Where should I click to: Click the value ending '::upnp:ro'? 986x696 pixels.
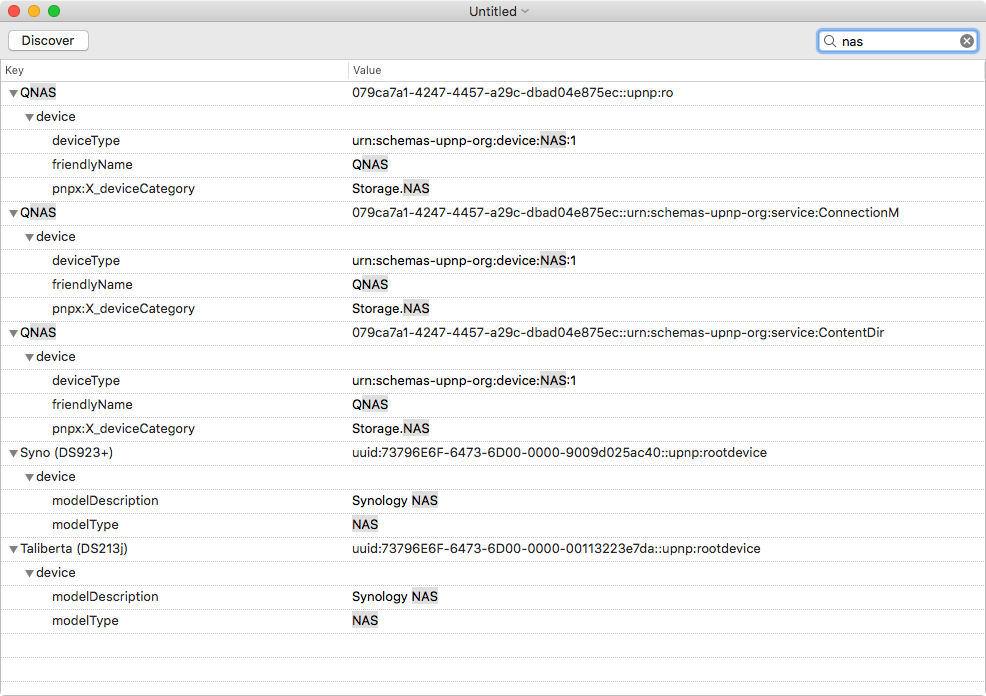click(x=512, y=93)
